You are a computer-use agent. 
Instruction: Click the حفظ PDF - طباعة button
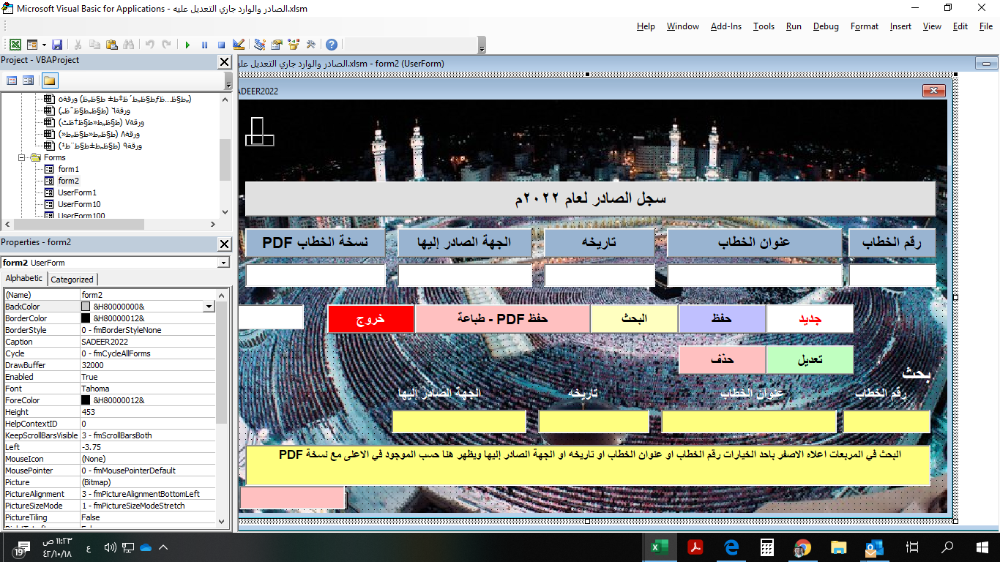pos(503,319)
